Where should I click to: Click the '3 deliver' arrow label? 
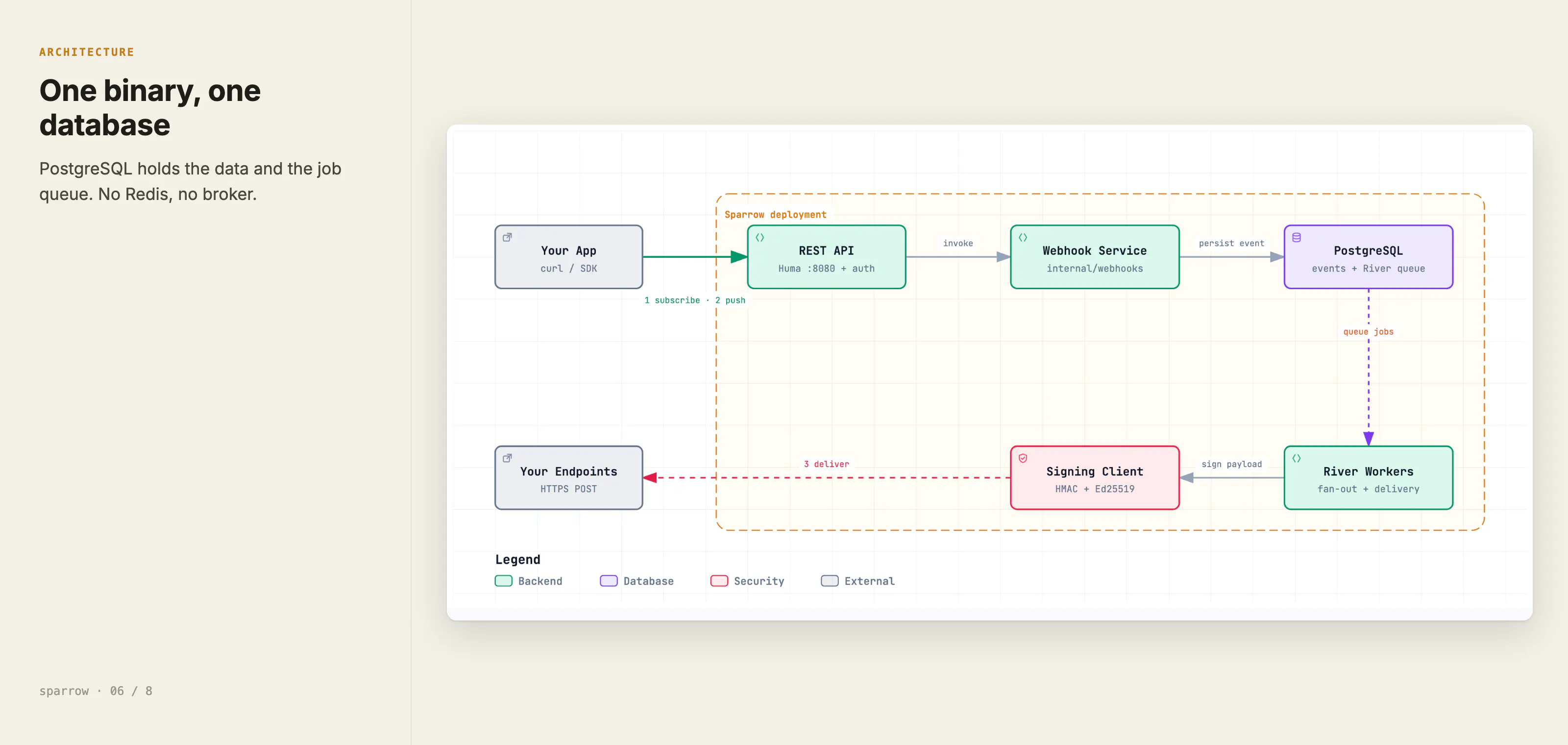(x=826, y=465)
